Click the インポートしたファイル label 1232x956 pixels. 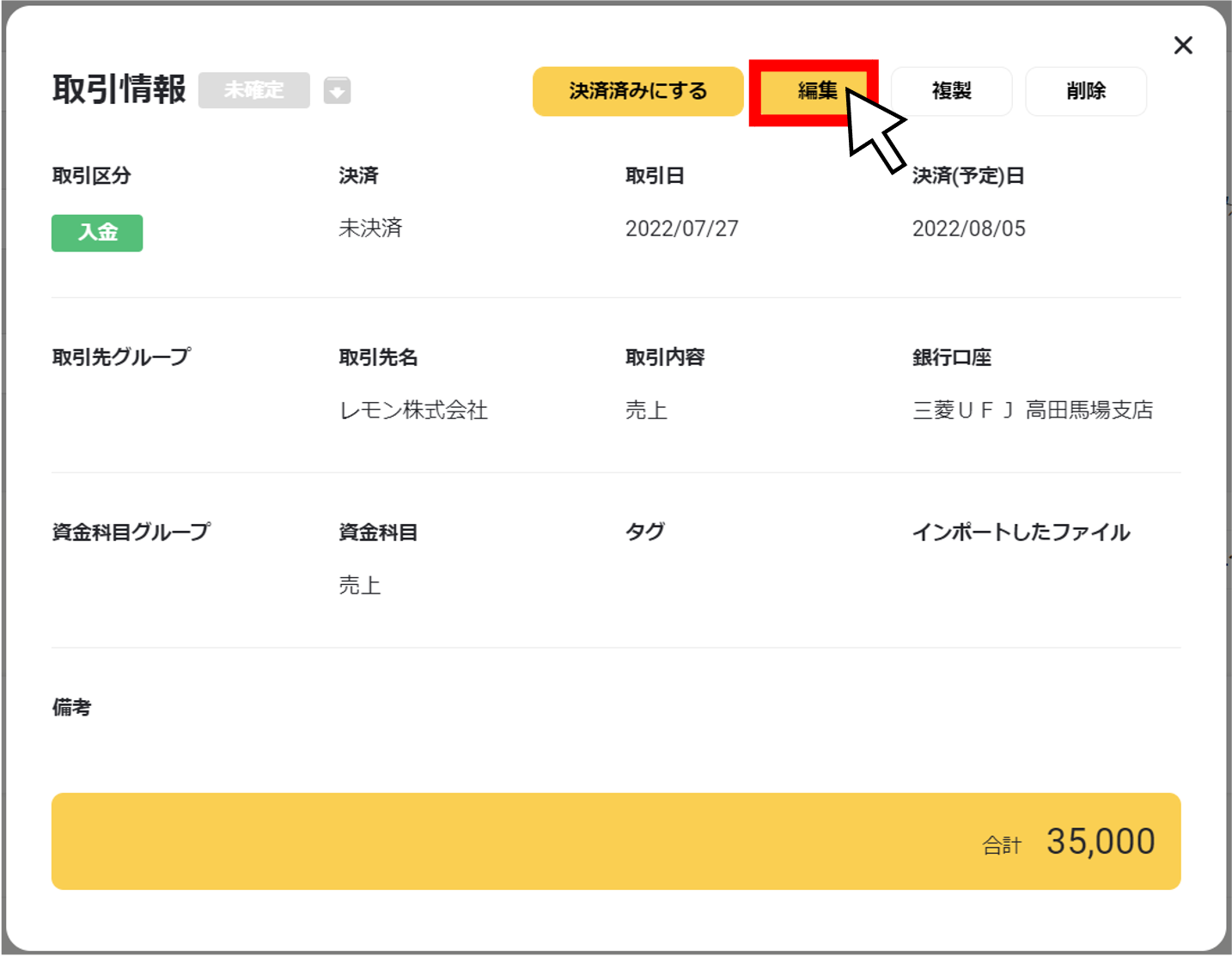(1022, 533)
